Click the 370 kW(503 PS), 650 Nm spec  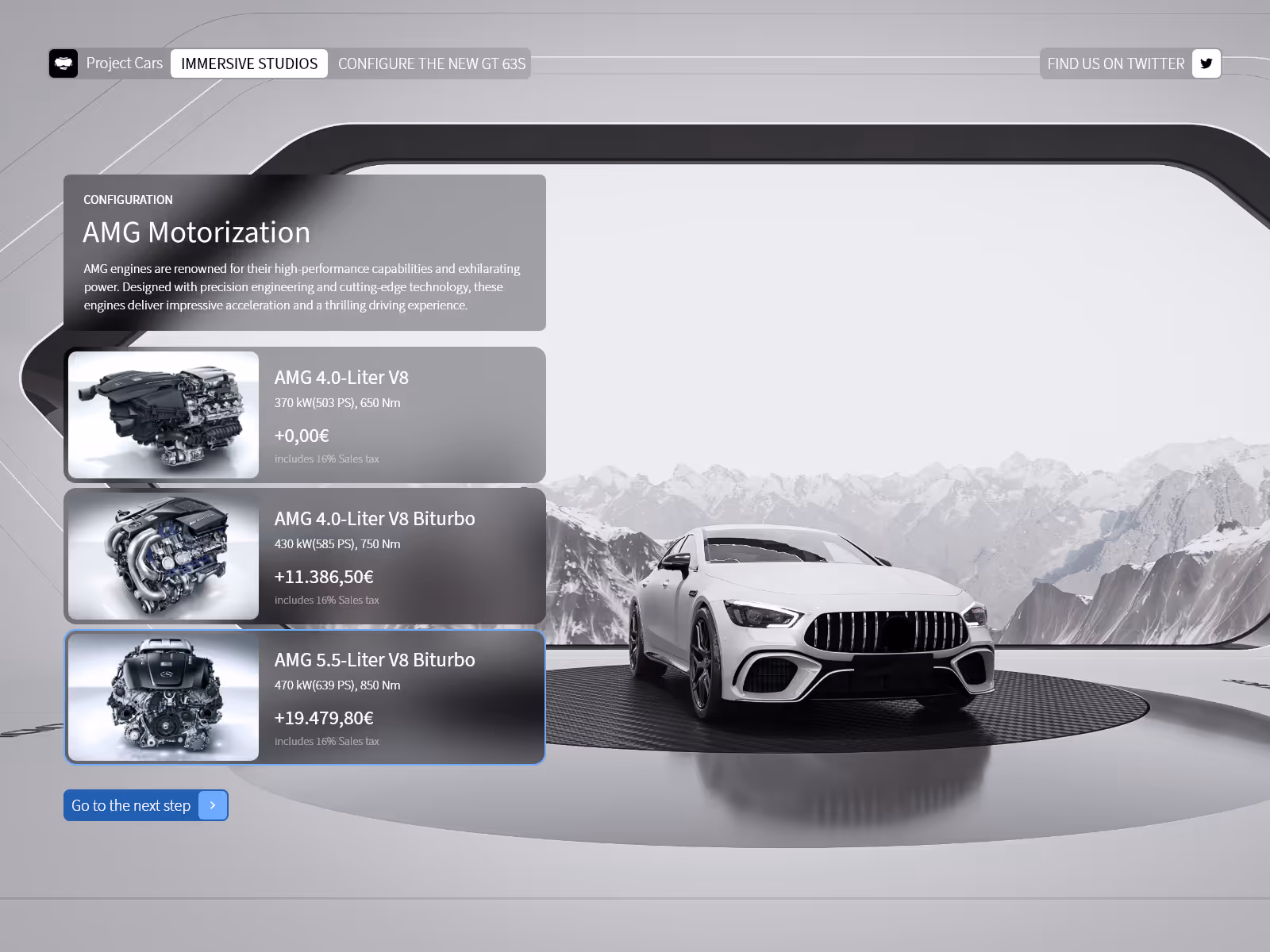coord(337,403)
